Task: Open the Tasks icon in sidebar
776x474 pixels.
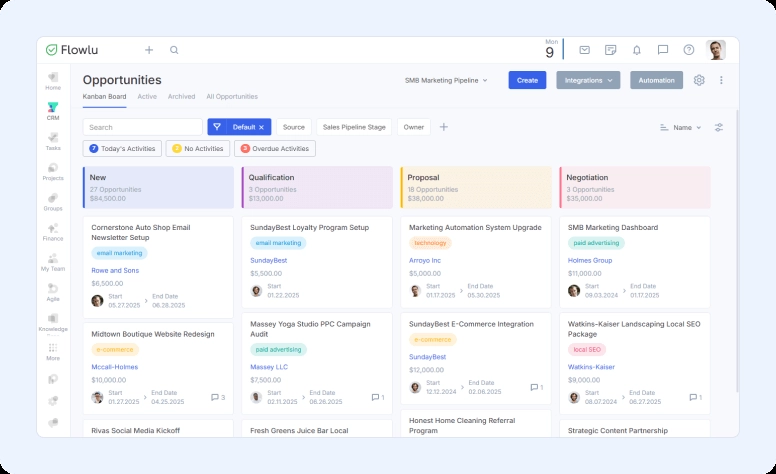Action: (53, 140)
